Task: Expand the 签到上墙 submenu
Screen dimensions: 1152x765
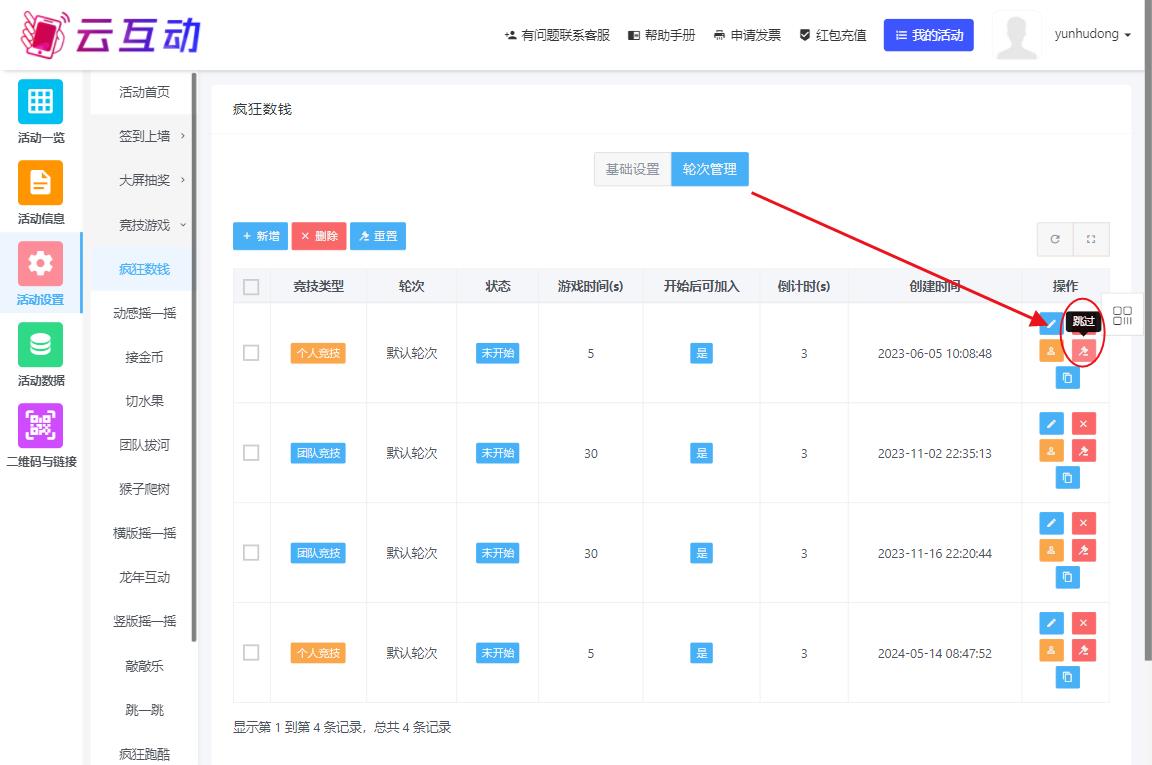Action: coord(144,136)
